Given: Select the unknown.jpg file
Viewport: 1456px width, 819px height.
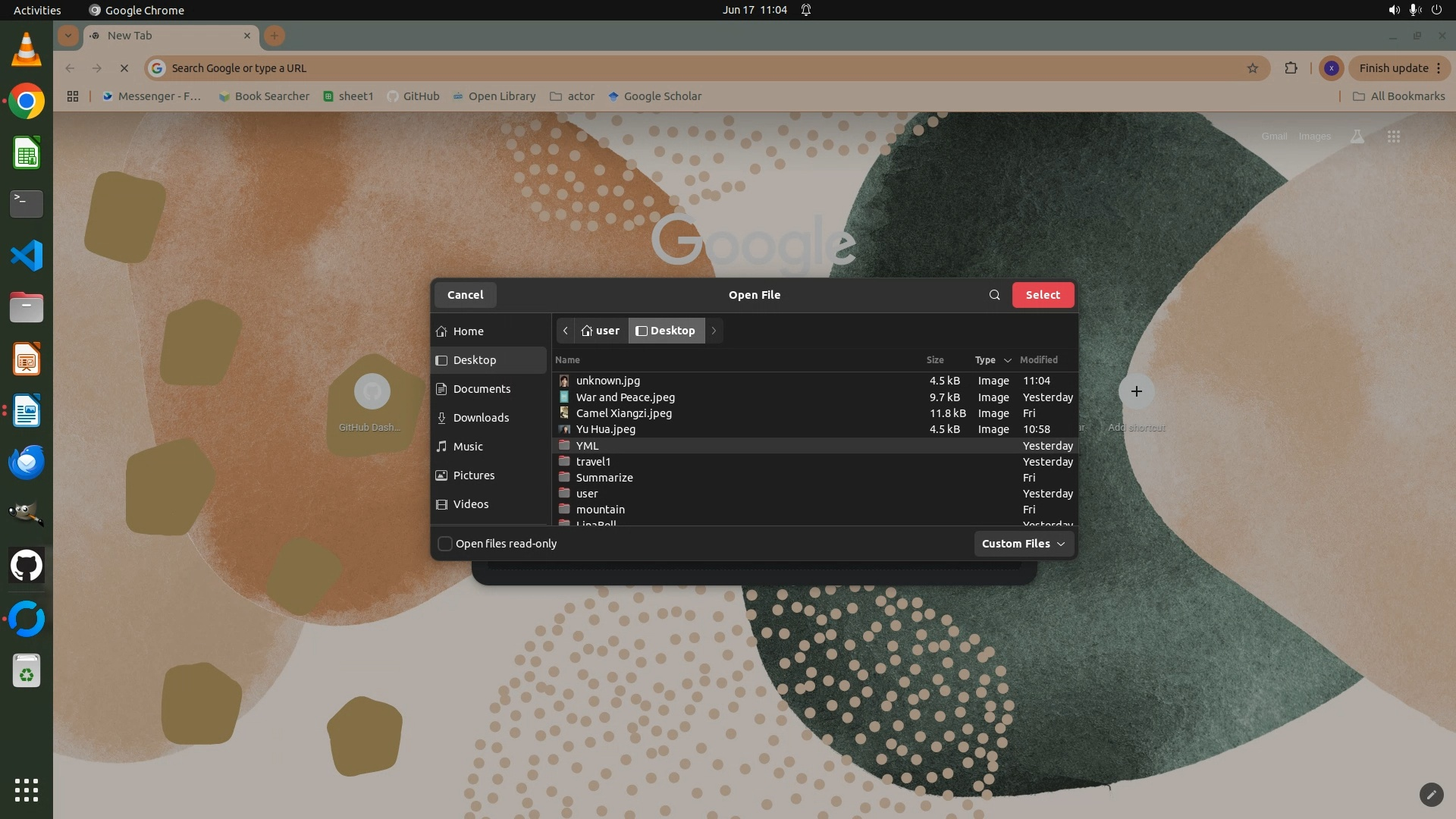Looking at the screenshot, I should (x=607, y=381).
